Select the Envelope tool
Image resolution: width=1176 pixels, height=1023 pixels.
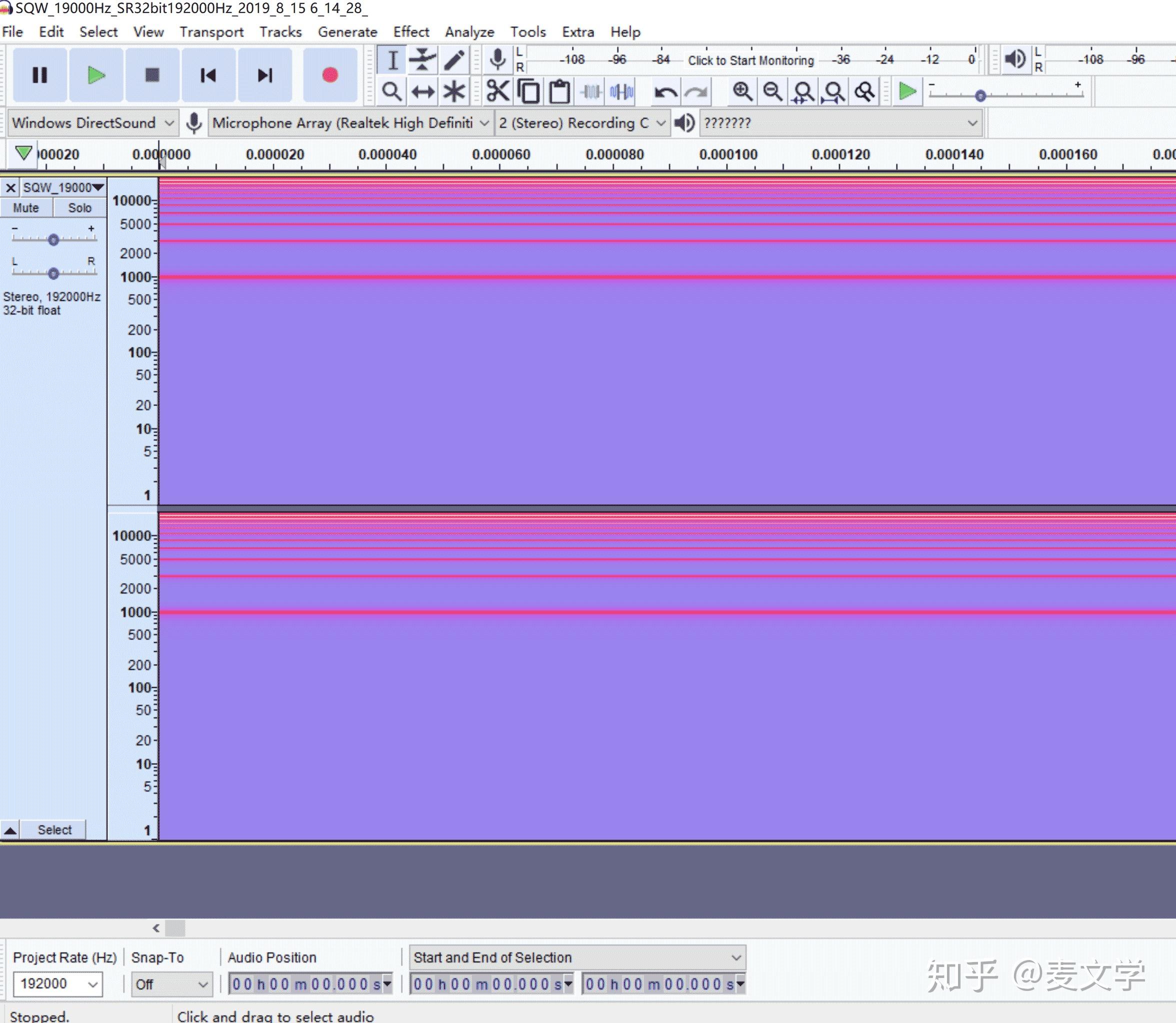[422, 60]
